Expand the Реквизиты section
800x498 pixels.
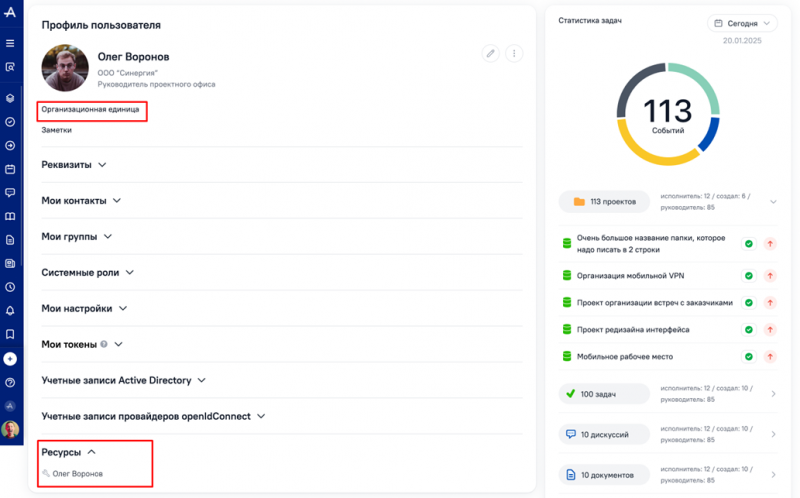(74, 165)
